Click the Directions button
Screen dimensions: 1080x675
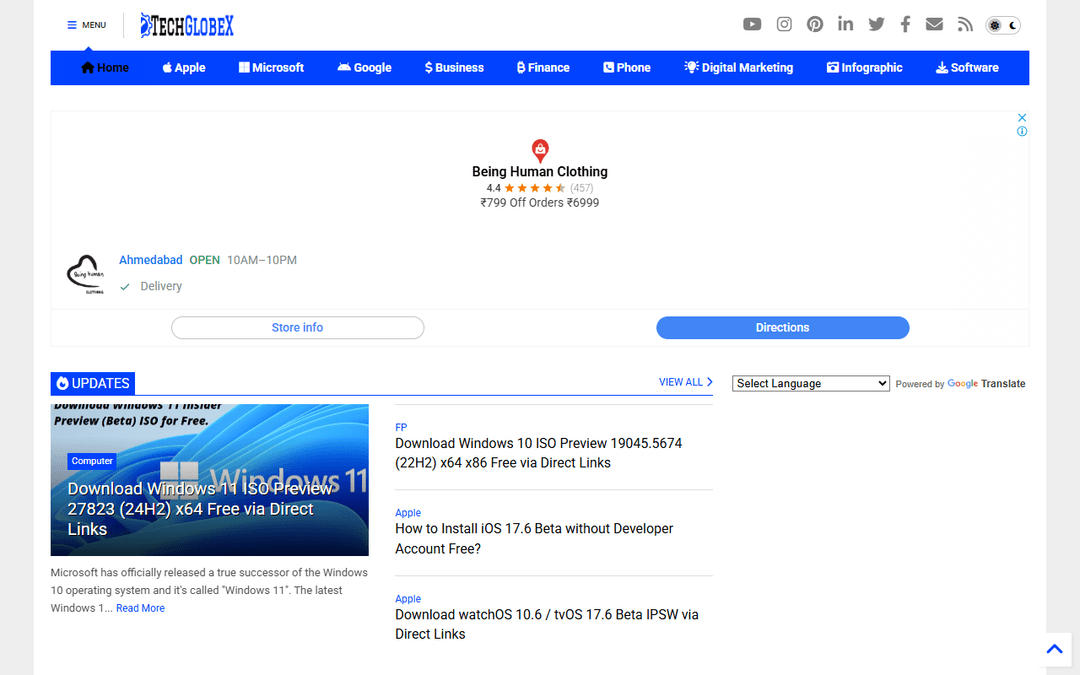pos(782,328)
